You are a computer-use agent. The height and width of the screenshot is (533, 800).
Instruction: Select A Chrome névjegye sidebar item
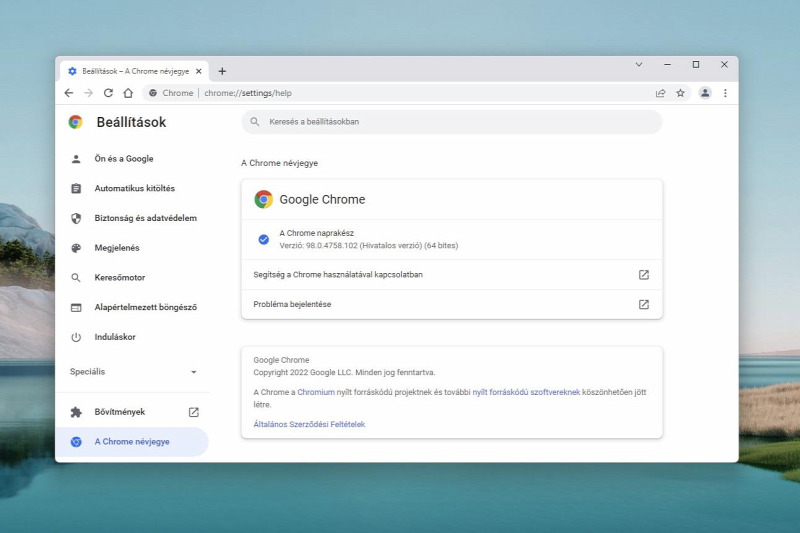[x=133, y=442]
